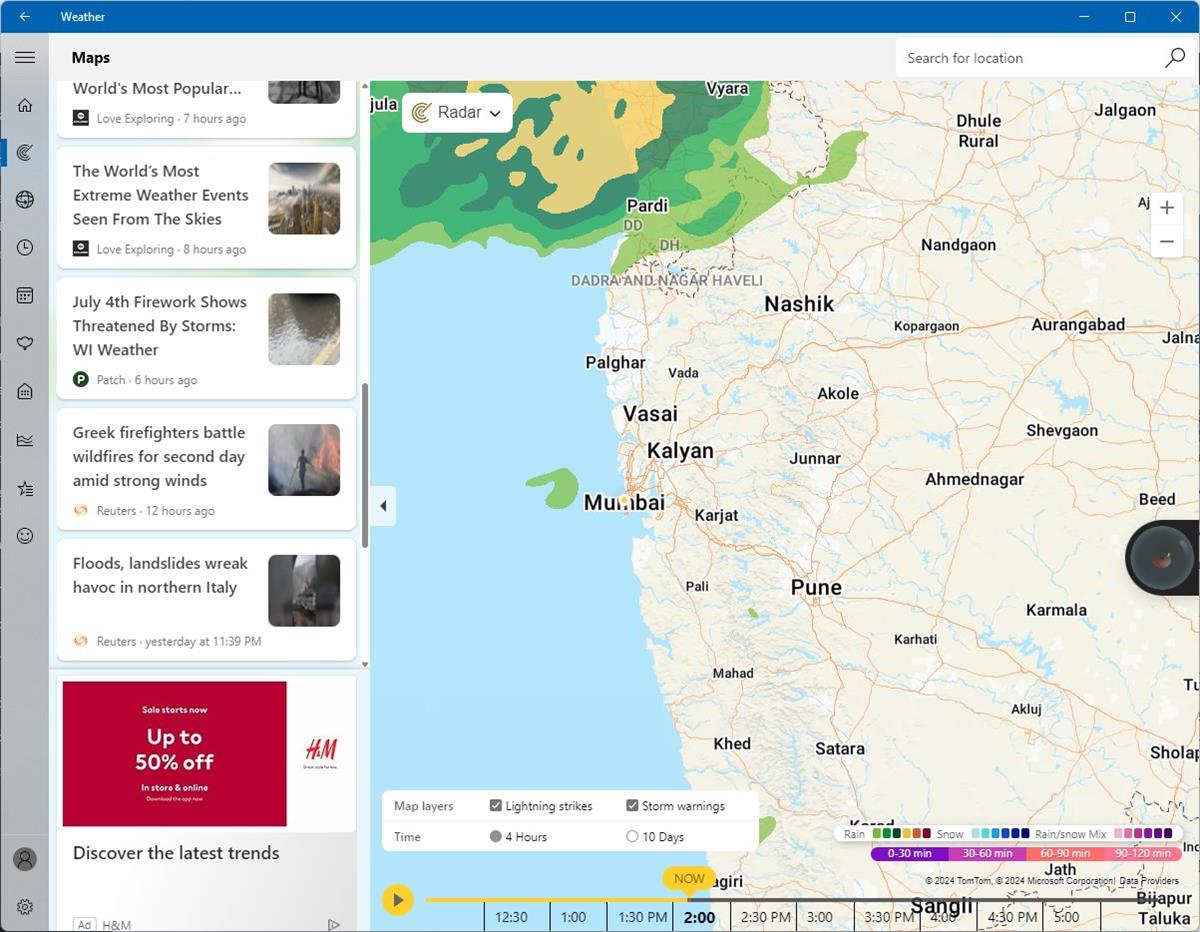Image resolution: width=1200 pixels, height=932 pixels.
Task: Open the settings gear icon
Action: click(x=25, y=907)
